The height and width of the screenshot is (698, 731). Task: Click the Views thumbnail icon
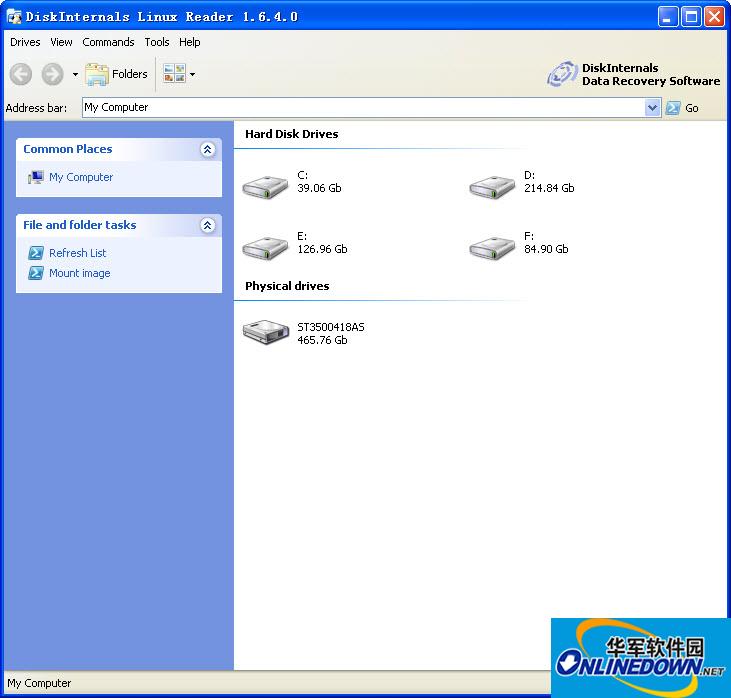tap(174, 74)
